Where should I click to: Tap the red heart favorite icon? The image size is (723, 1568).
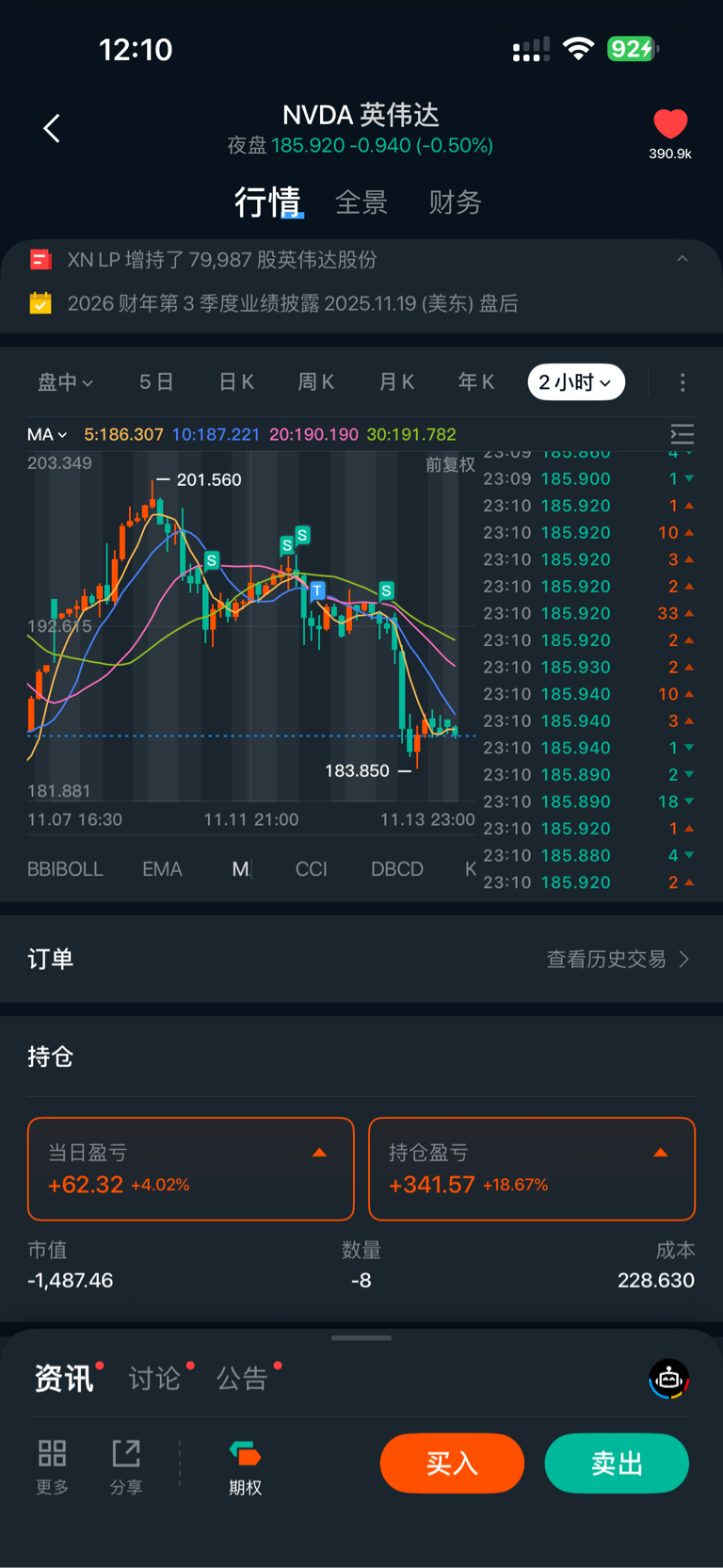[670, 124]
